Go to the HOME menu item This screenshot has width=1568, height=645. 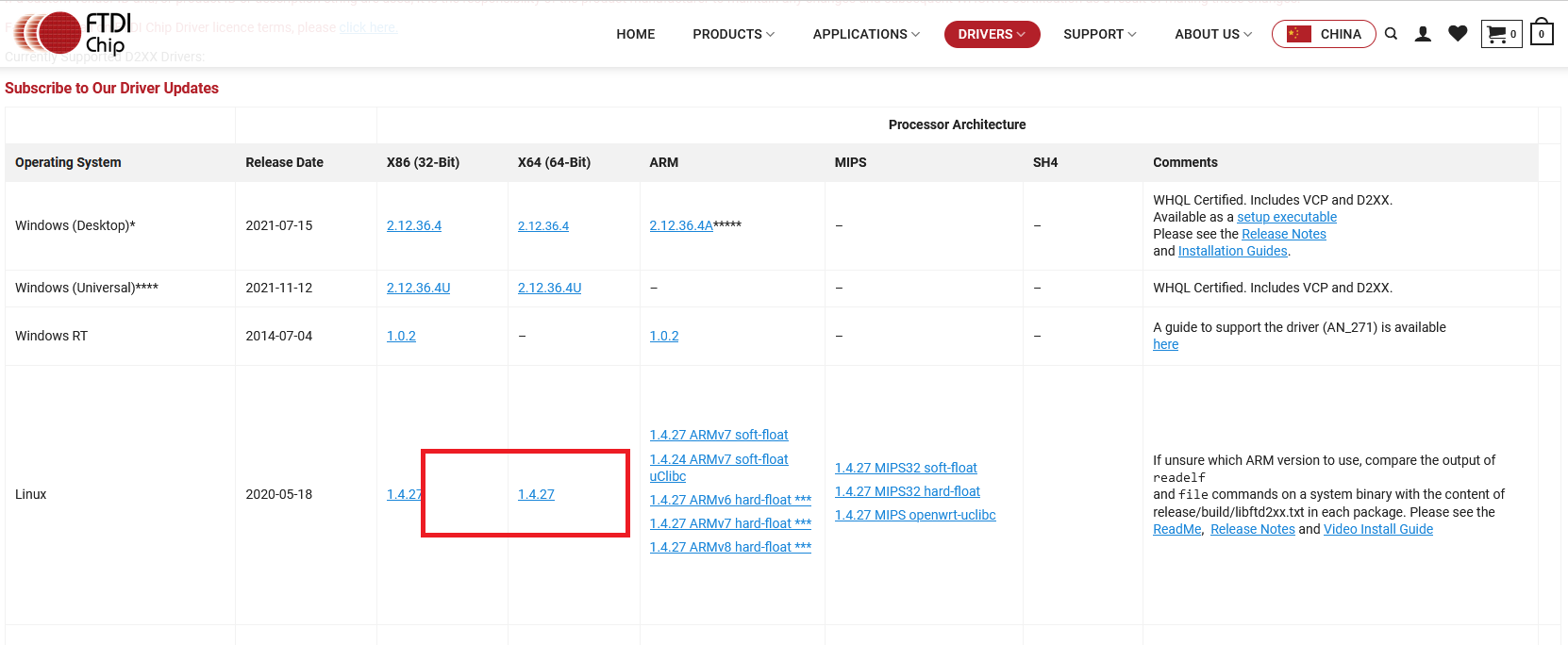(x=636, y=34)
